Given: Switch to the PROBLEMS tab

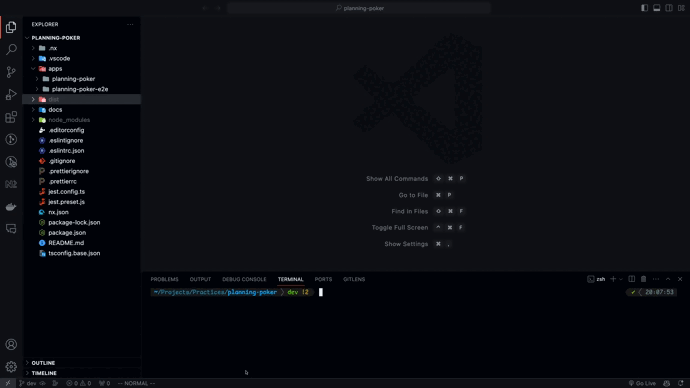Looking at the screenshot, I should pos(164,279).
